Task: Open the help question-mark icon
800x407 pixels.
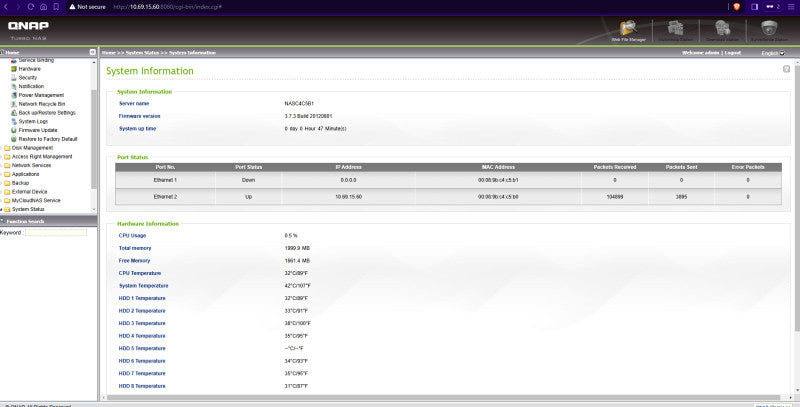Action: (786, 69)
